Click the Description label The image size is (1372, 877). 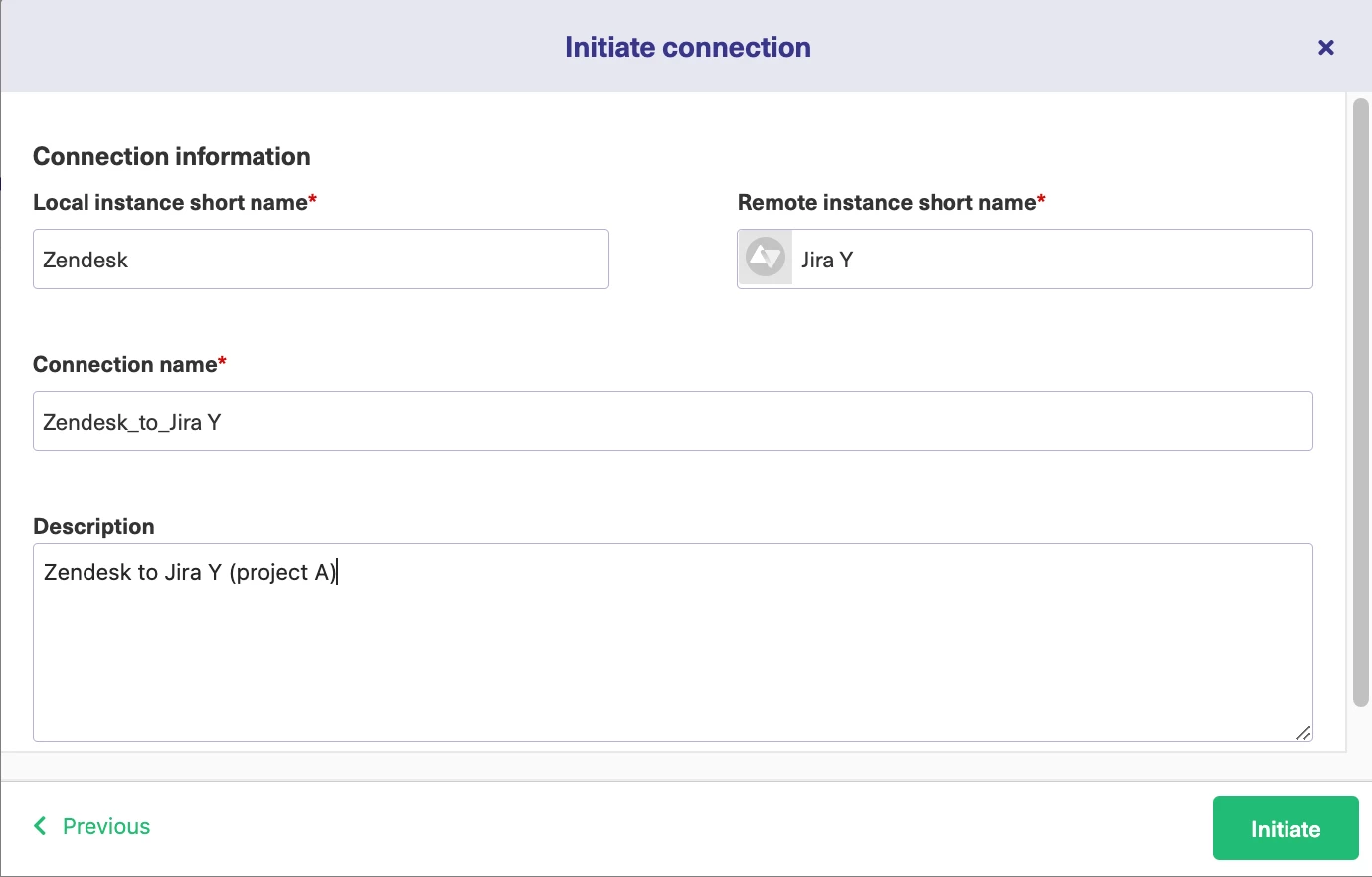coord(93,526)
